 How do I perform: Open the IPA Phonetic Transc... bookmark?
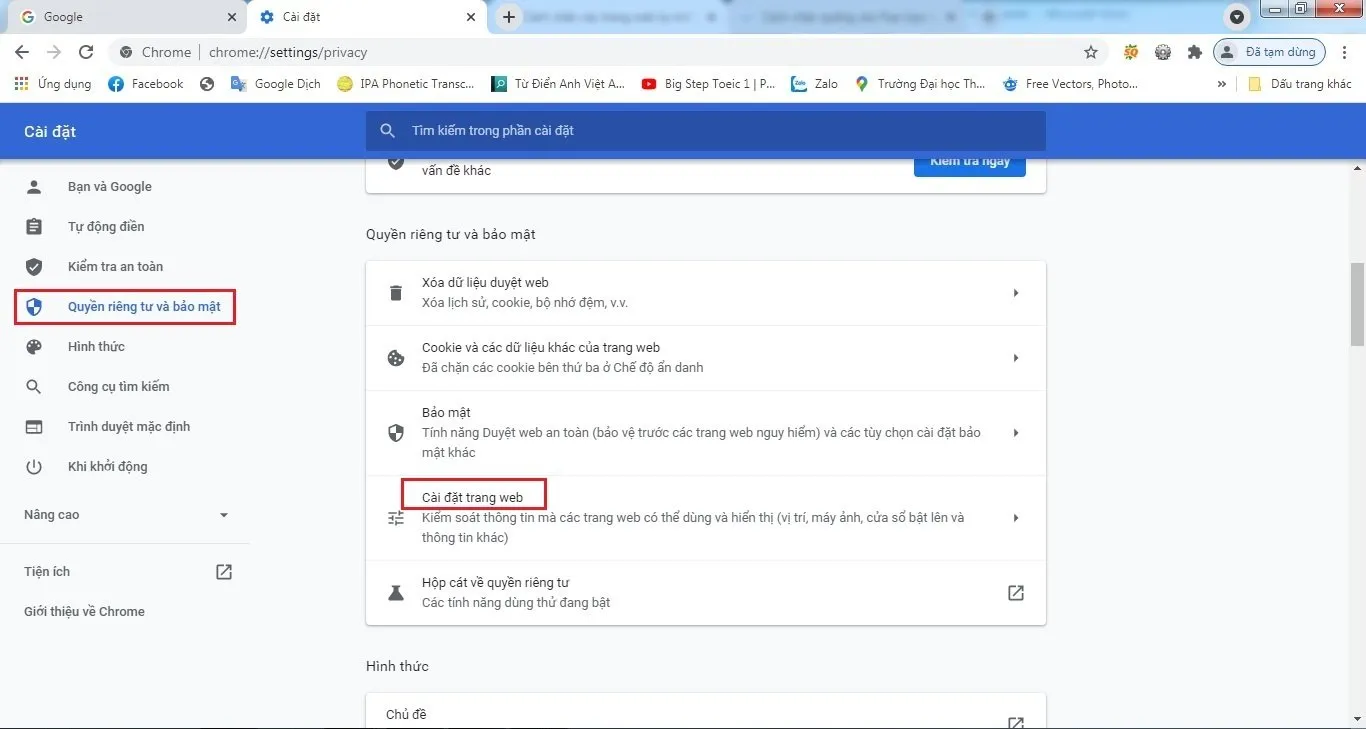tap(406, 84)
